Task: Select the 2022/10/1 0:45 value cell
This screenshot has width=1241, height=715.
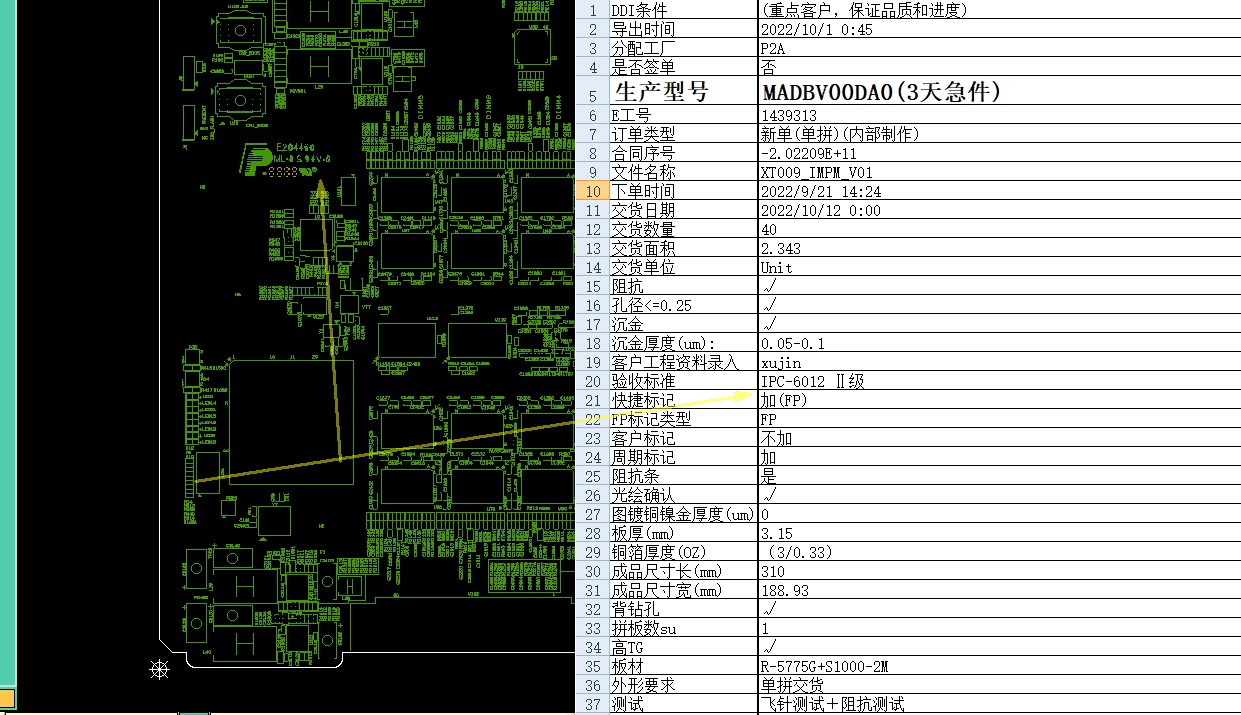Action: coord(999,29)
